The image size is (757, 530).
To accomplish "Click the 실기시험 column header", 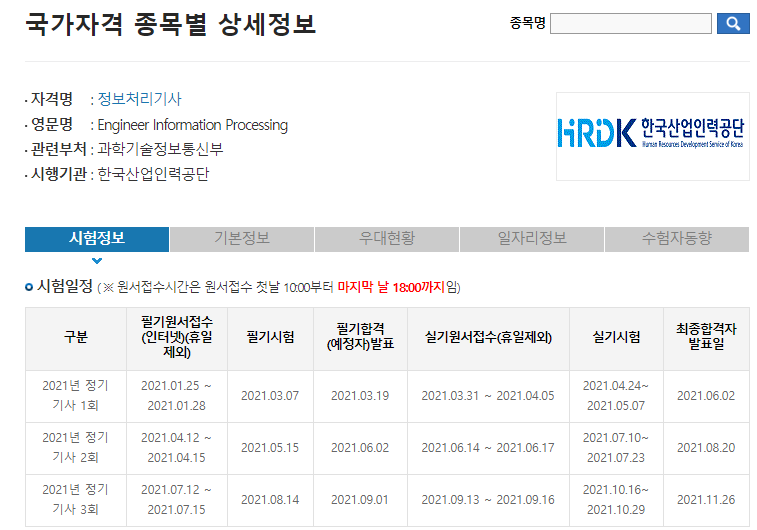I will tap(616, 337).
